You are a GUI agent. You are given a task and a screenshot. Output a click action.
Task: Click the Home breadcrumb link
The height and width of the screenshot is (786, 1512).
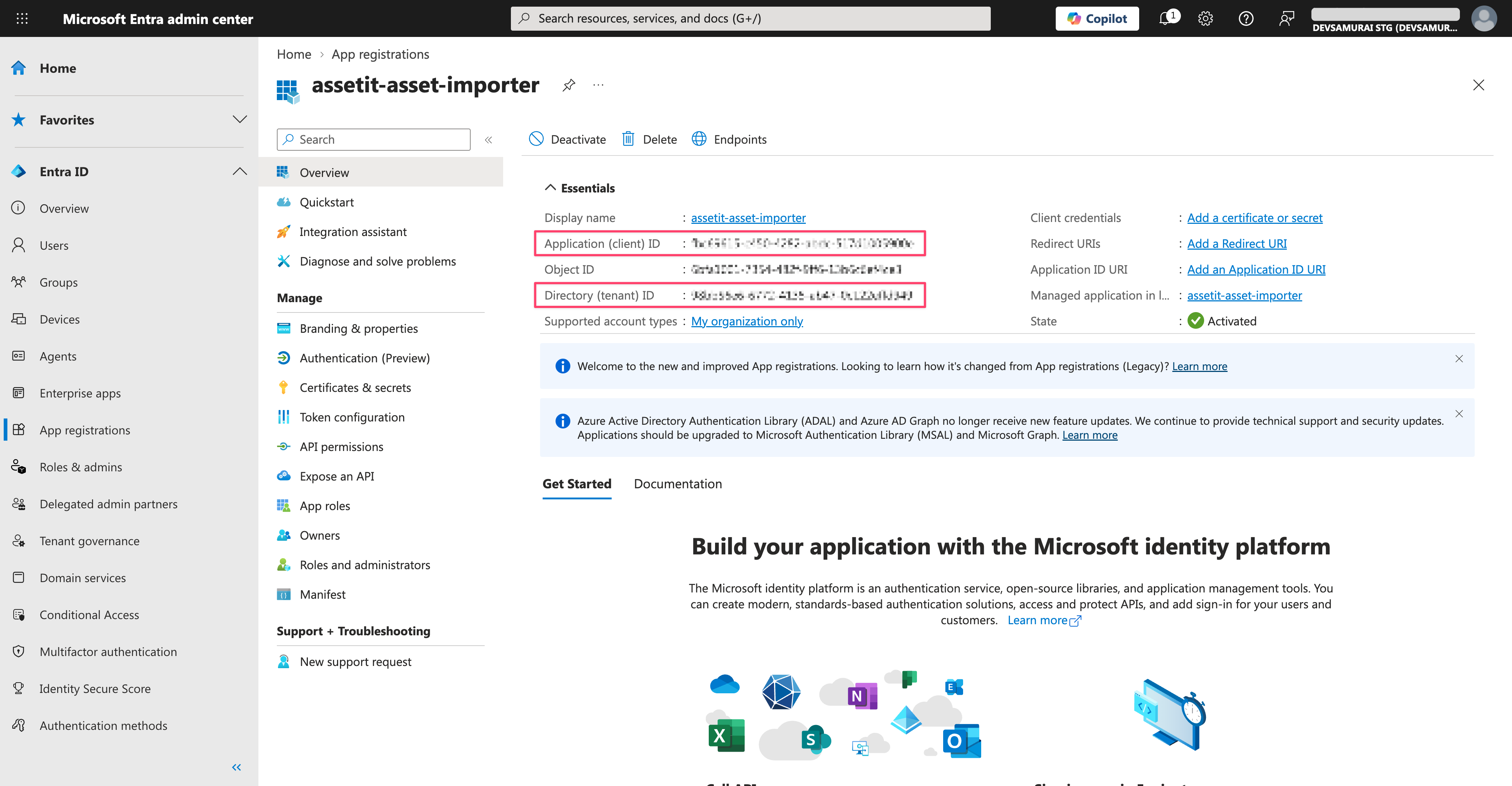click(x=293, y=54)
